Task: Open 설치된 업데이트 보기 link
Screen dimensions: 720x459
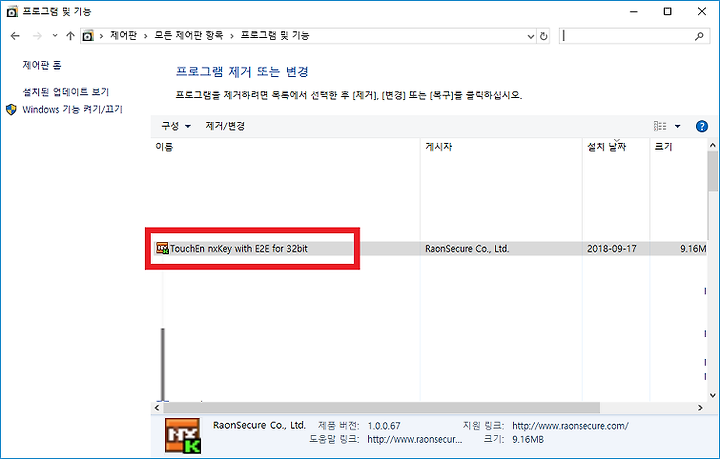Action: click(66, 92)
